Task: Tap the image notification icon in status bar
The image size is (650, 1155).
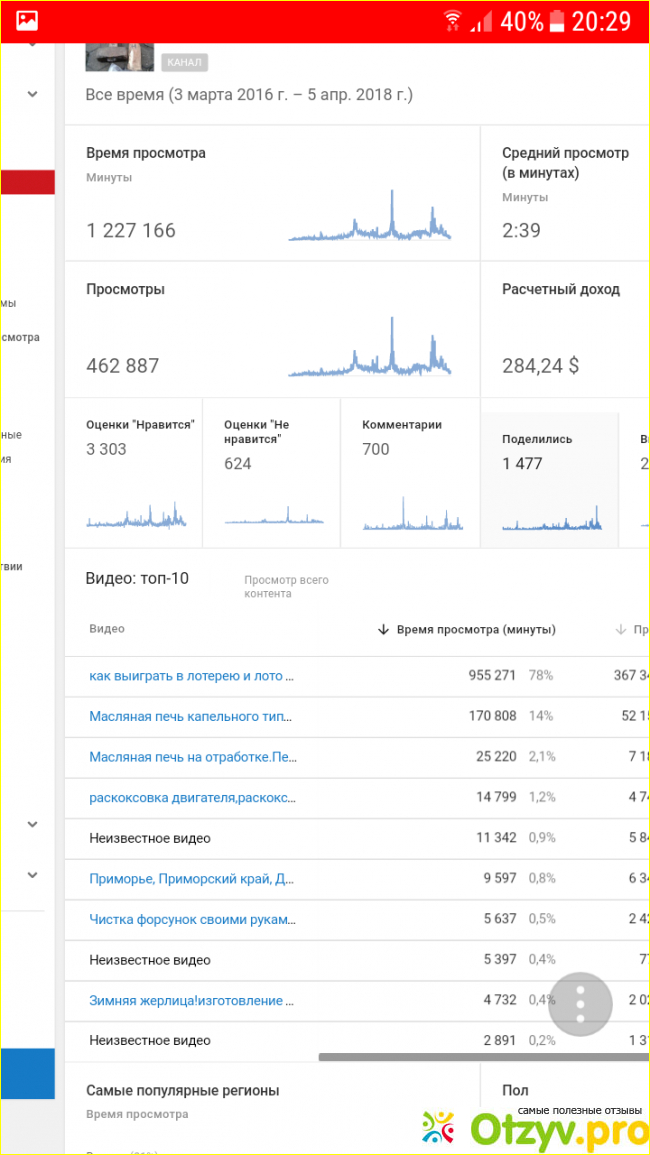Action: pos(27,20)
